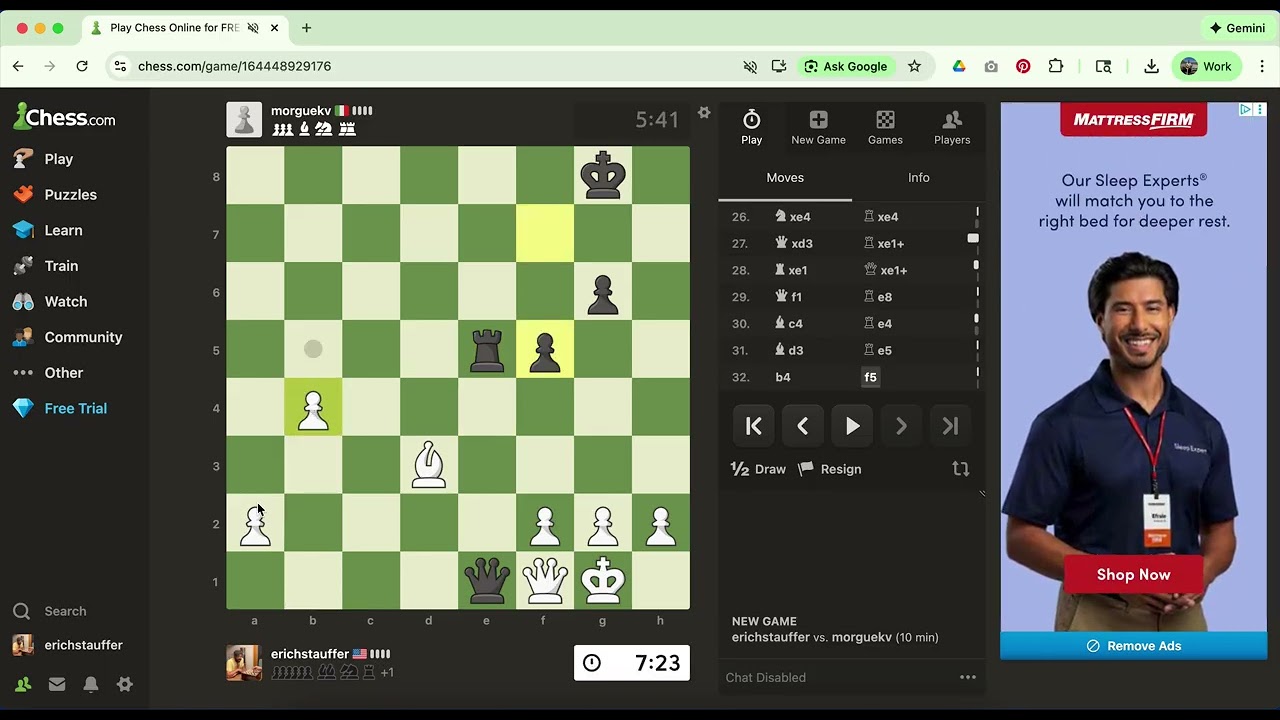The width and height of the screenshot is (1280, 720).
Task: Select the New Game tab
Action: coord(818,128)
